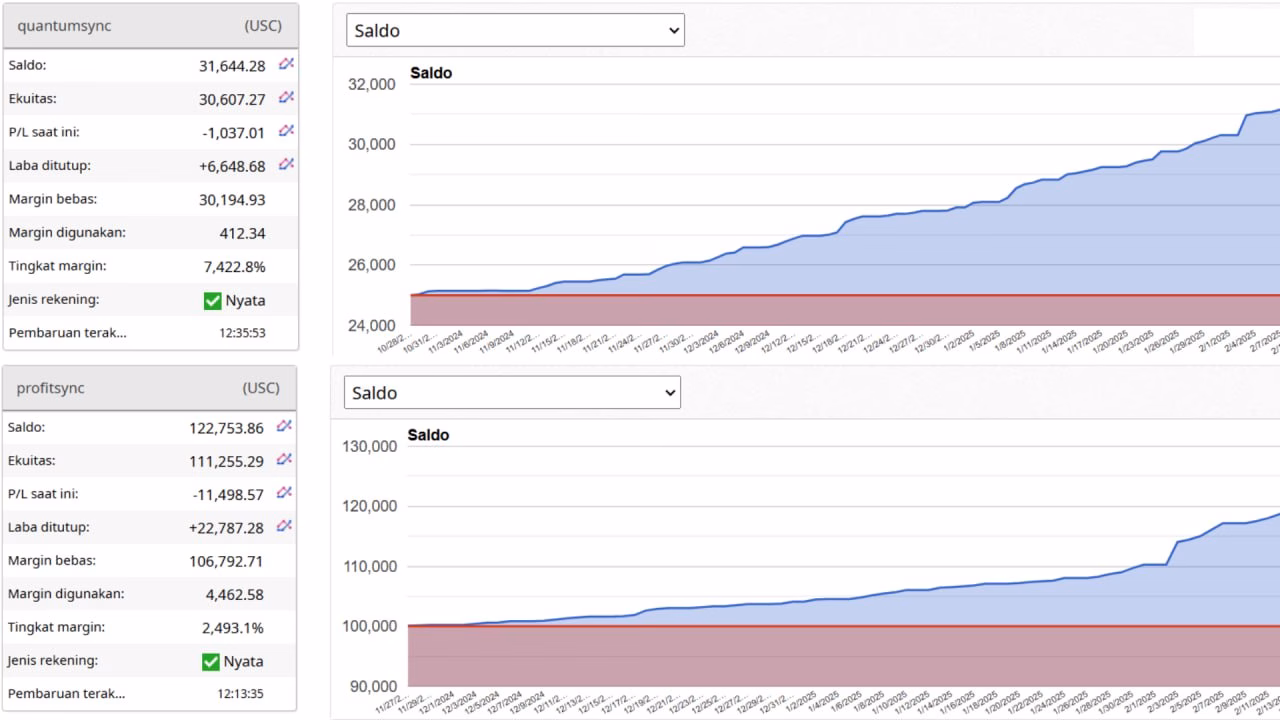Open the Ekuitas chart icon for profitsync
The width and height of the screenshot is (1280, 720).
(x=284, y=460)
